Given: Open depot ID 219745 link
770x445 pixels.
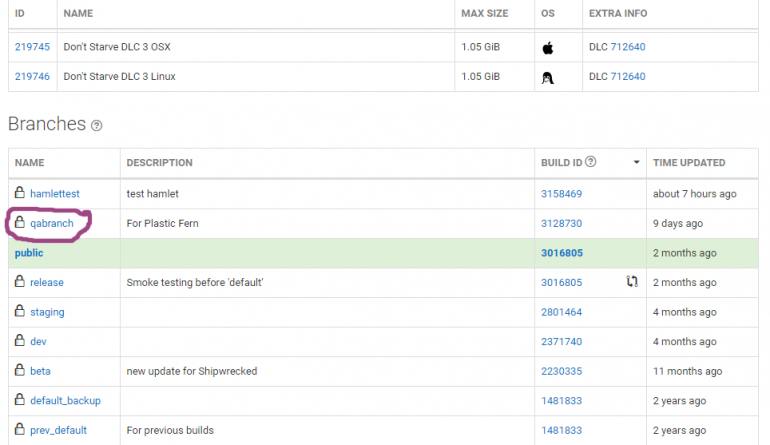Looking at the screenshot, I should [32, 47].
